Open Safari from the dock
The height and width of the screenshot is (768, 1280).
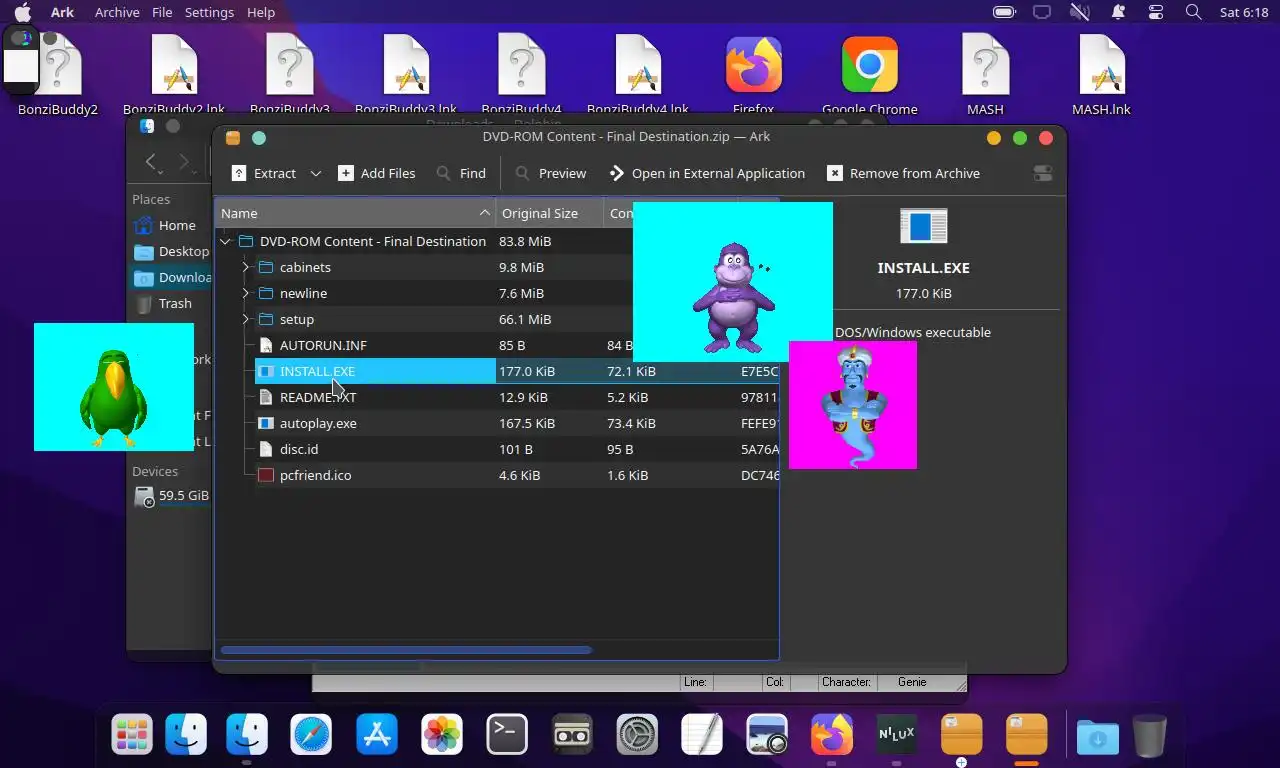point(311,735)
